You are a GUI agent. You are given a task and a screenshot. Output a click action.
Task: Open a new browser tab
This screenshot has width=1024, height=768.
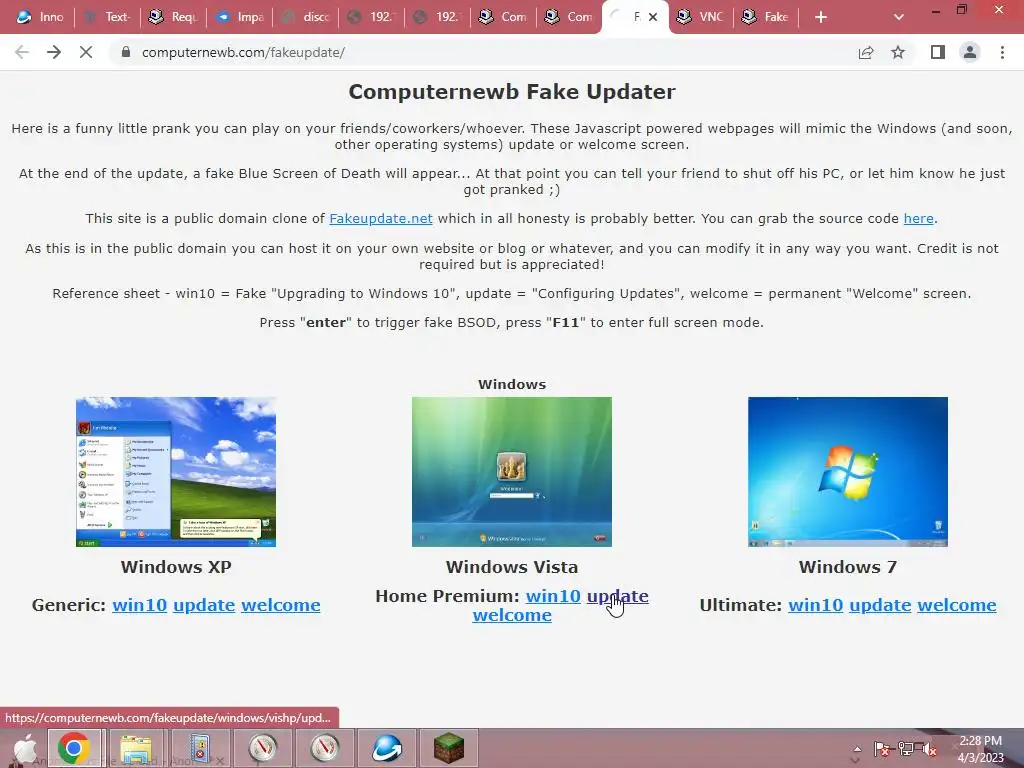[821, 17]
